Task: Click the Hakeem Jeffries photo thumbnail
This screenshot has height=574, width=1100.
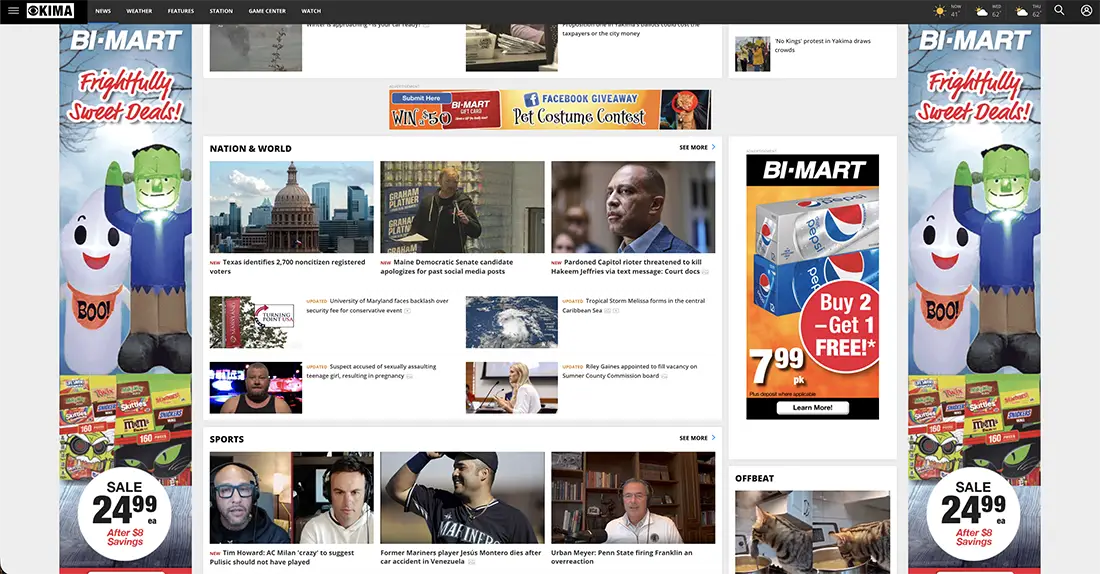Action: coord(633,207)
